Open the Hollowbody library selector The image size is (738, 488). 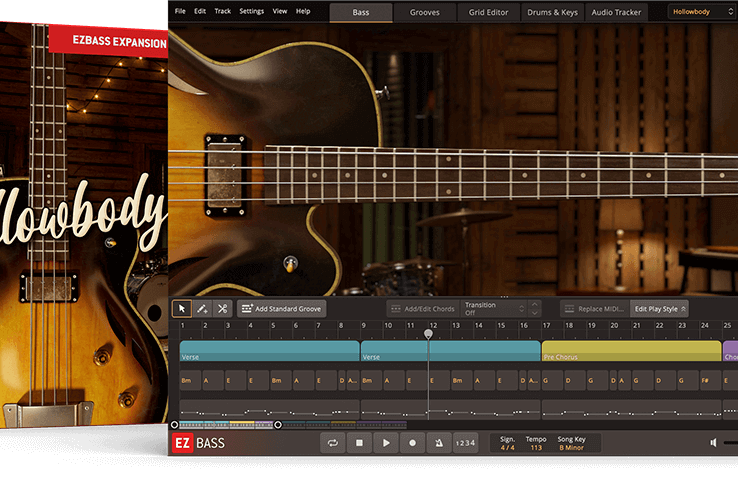click(x=702, y=12)
